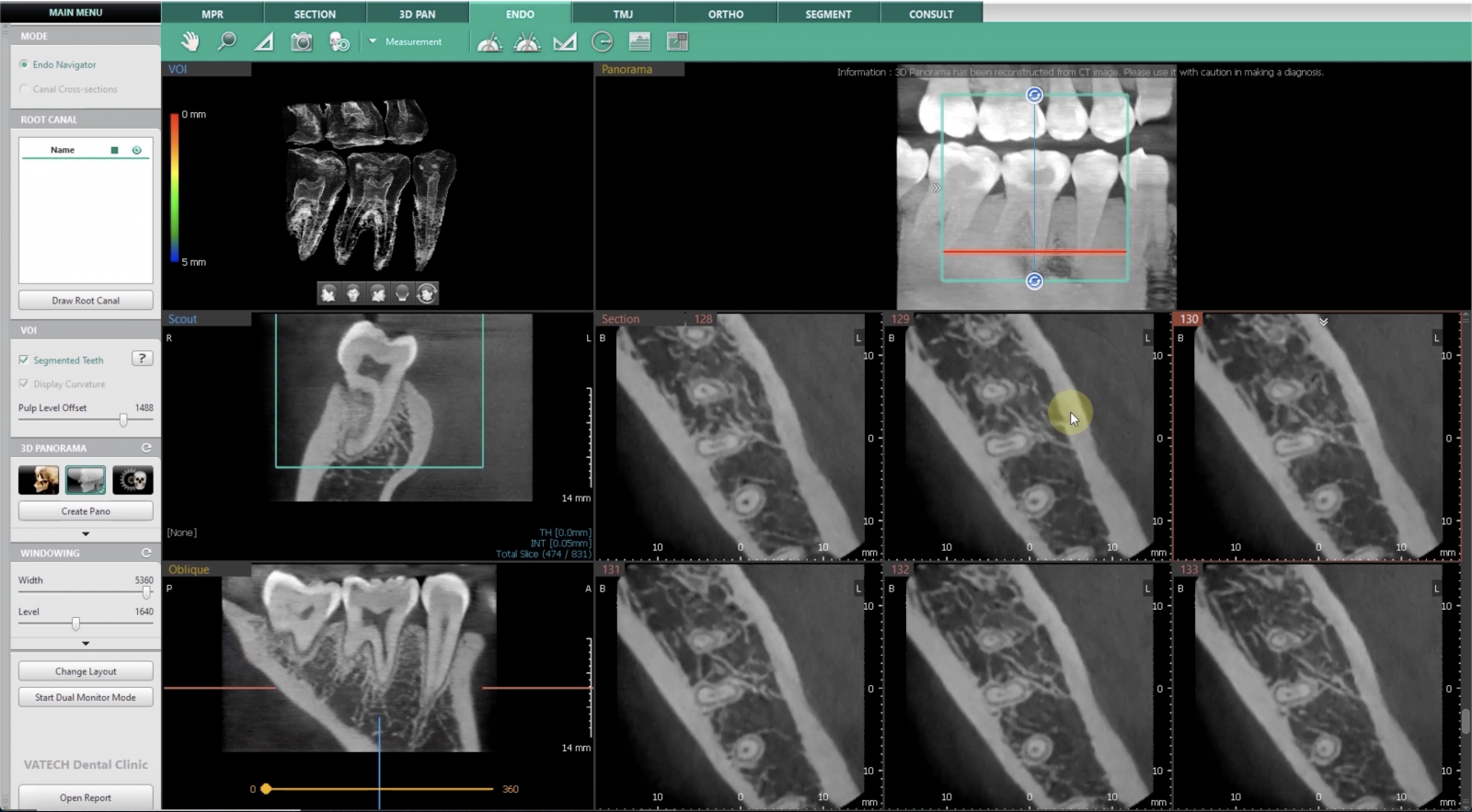
Task: Select the set-square measurement tool
Action: point(565,41)
